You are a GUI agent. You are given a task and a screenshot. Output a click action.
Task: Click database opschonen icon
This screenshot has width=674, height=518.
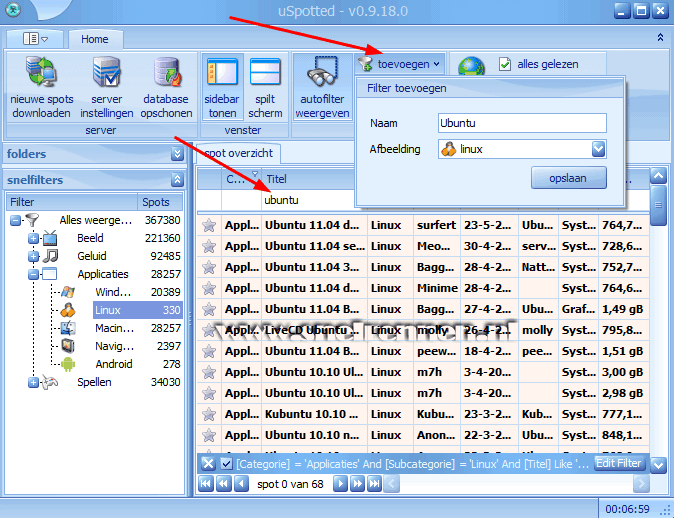[166, 72]
